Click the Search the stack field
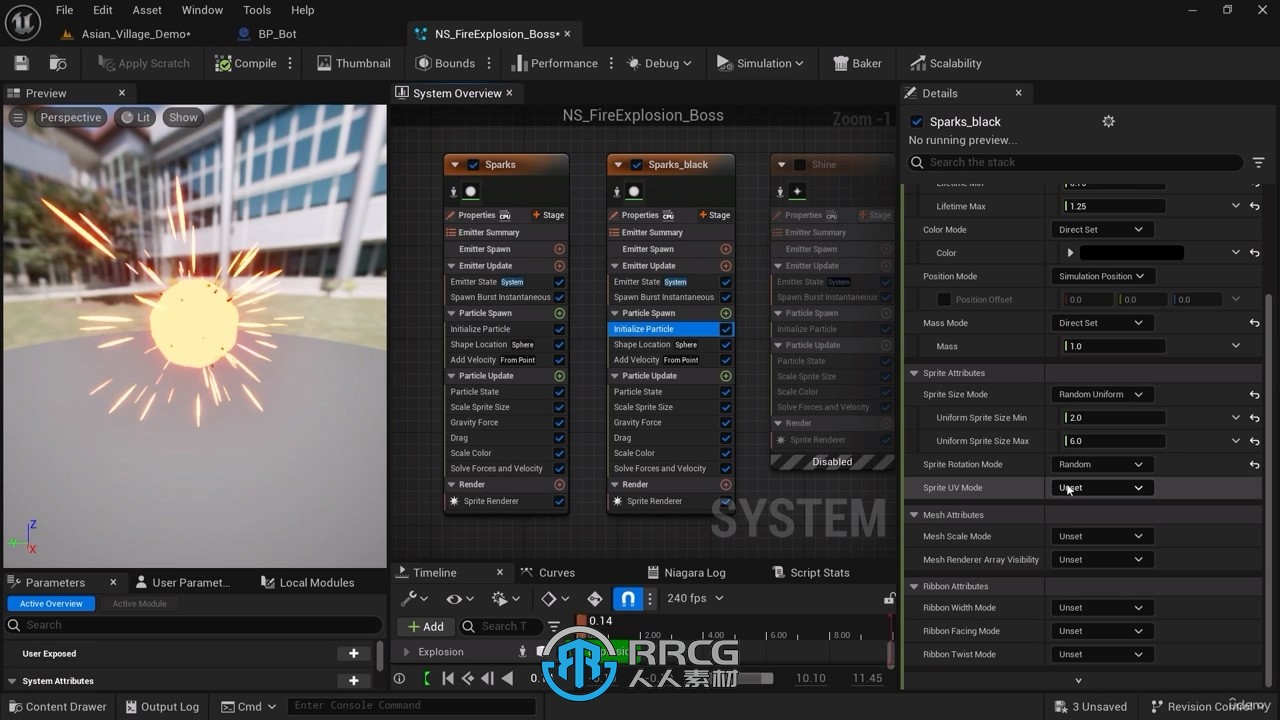 point(1075,162)
